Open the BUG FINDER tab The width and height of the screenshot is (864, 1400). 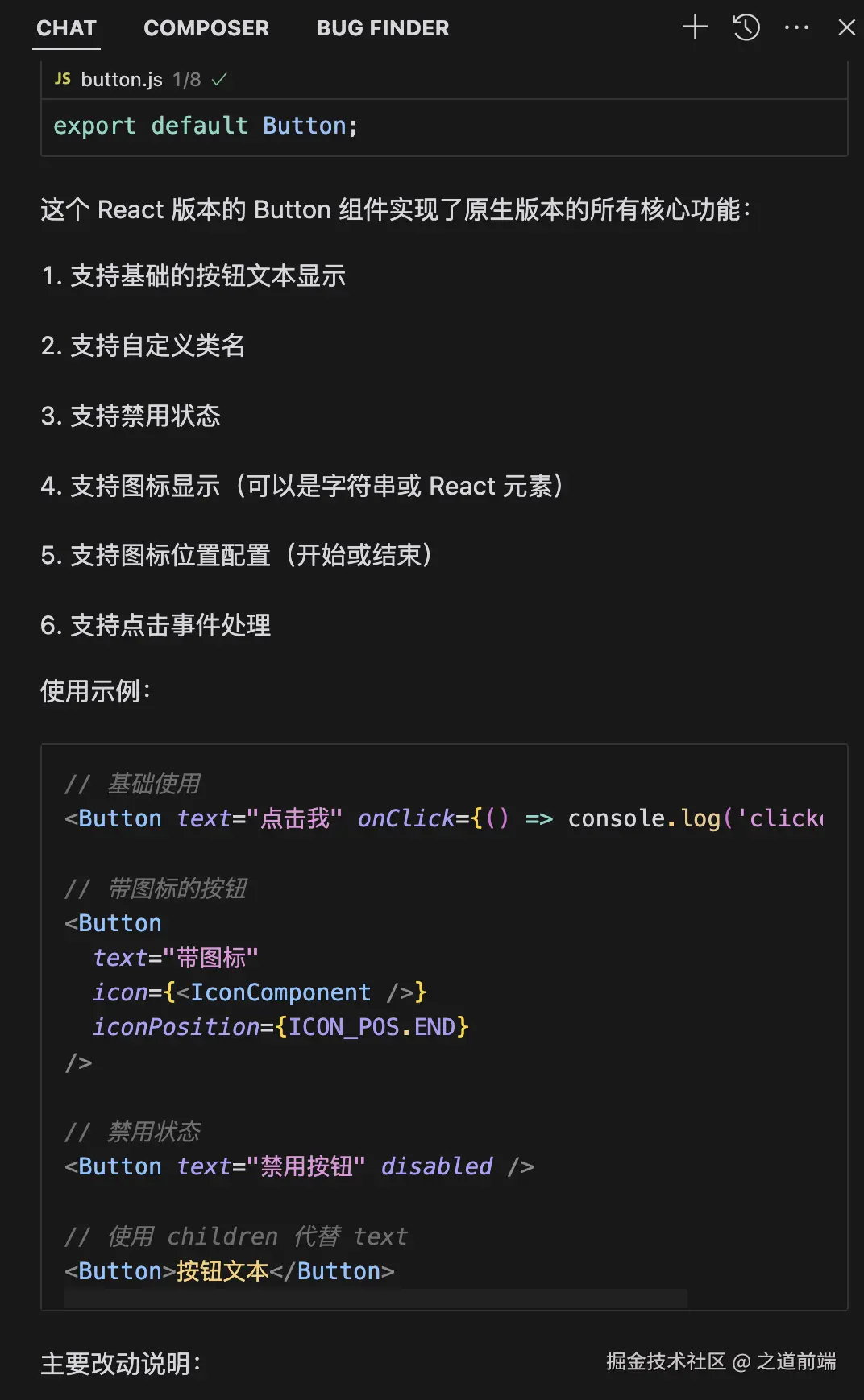[383, 28]
